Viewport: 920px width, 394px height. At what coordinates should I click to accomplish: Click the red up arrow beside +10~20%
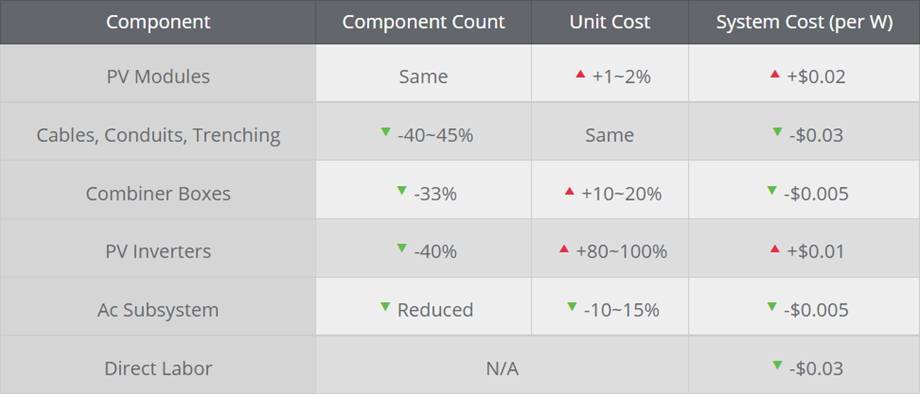click(569, 191)
